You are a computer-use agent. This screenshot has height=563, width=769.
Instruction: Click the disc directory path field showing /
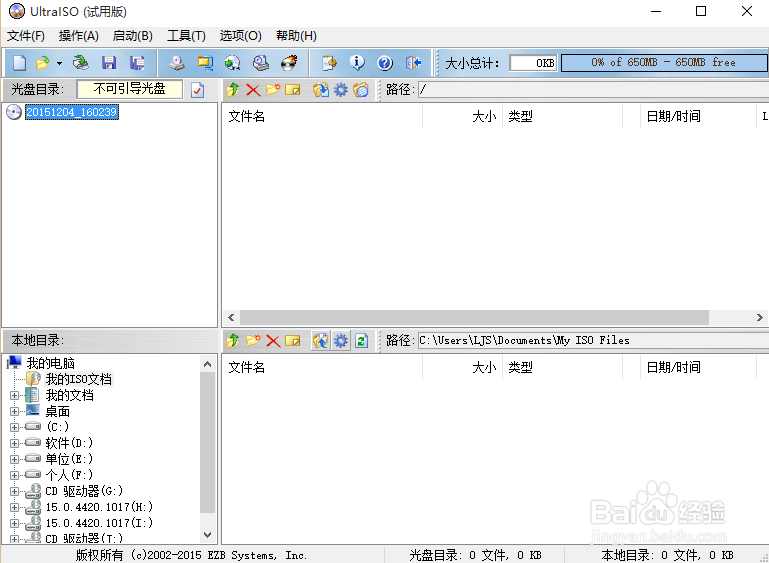pos(593,90)
